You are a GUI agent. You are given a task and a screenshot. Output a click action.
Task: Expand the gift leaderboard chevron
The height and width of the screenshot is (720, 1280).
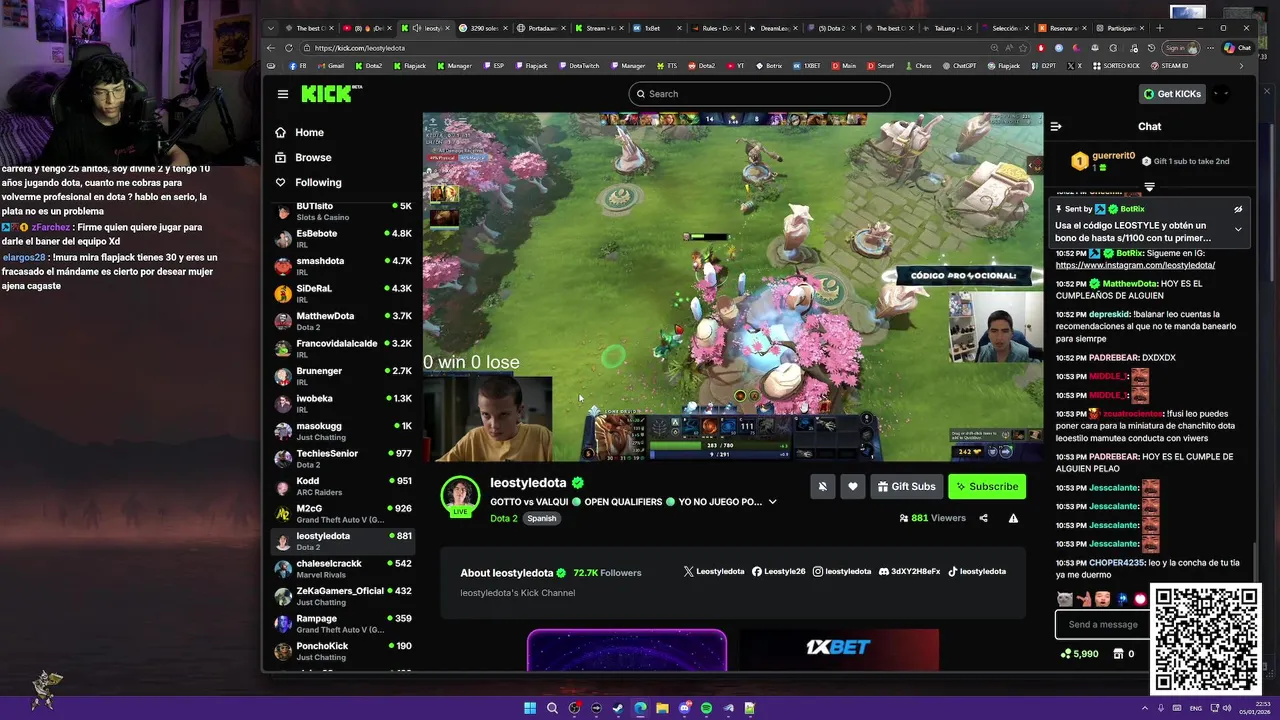pyautogui.click(x=1149, y=187)
